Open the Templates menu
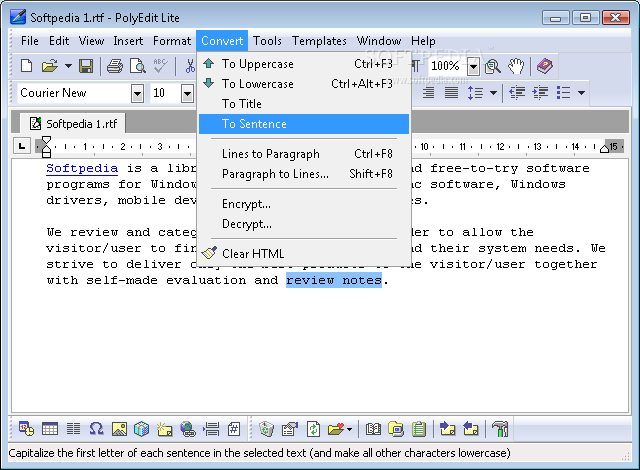640x470 pixels. (x=319, y=41)
